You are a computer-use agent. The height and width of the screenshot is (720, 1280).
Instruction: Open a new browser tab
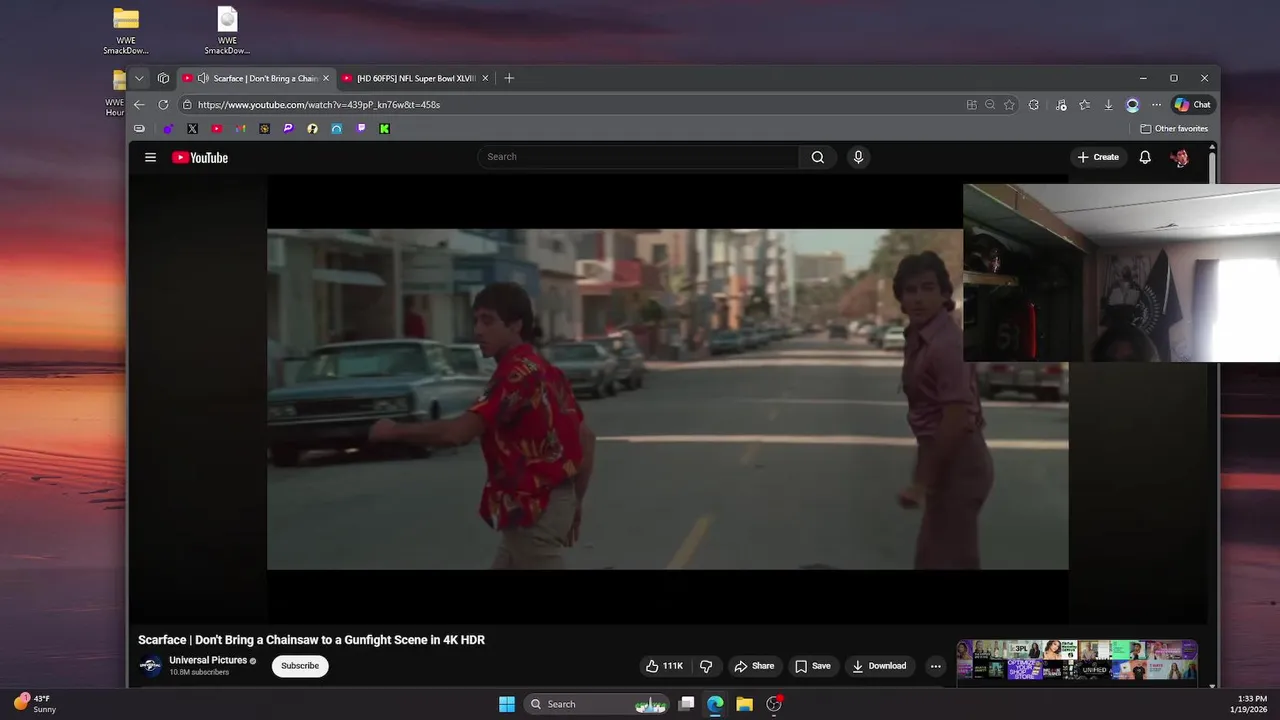[x=508, y=78]
